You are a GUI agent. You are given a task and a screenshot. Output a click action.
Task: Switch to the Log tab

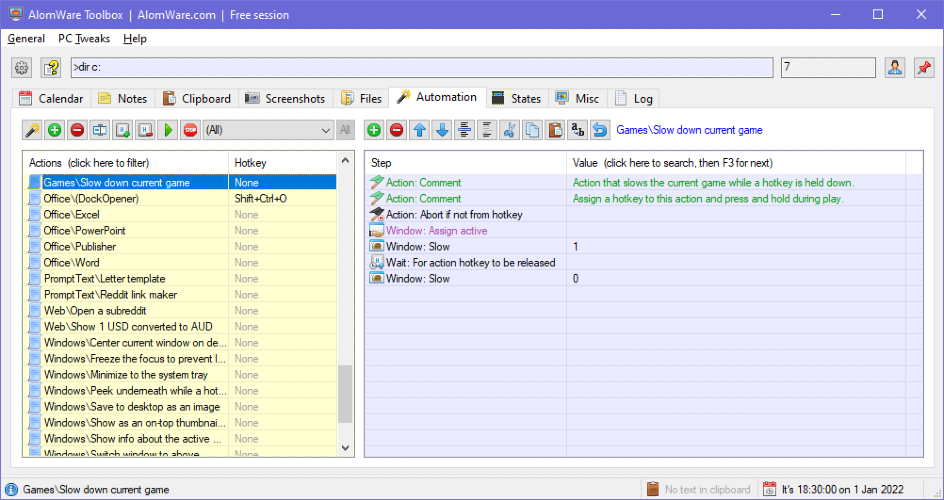tap(634, 99)
